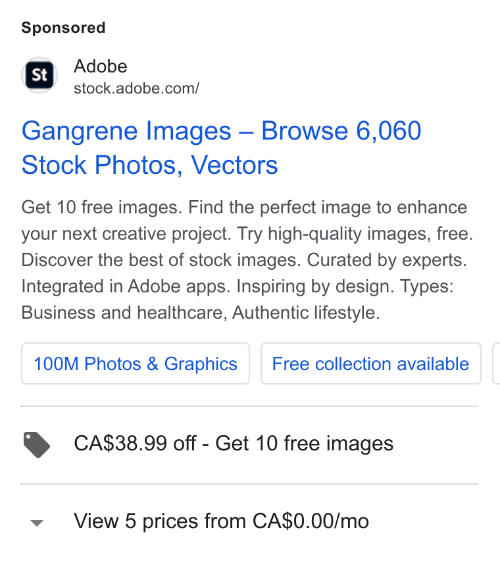Screen dimensions: 500x561
Task: Click "Business and healthcare, Authentic lifestyle" text
Action: (x=200, y=313)
